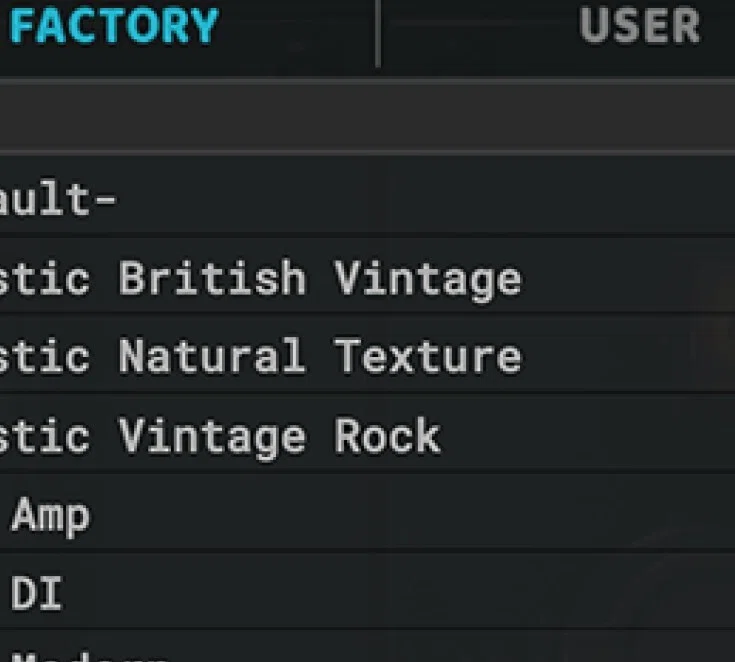Click empty space right of Amp row
This screenshot has width=735, height=662.
pyautogui.click(x=412, y=514)
